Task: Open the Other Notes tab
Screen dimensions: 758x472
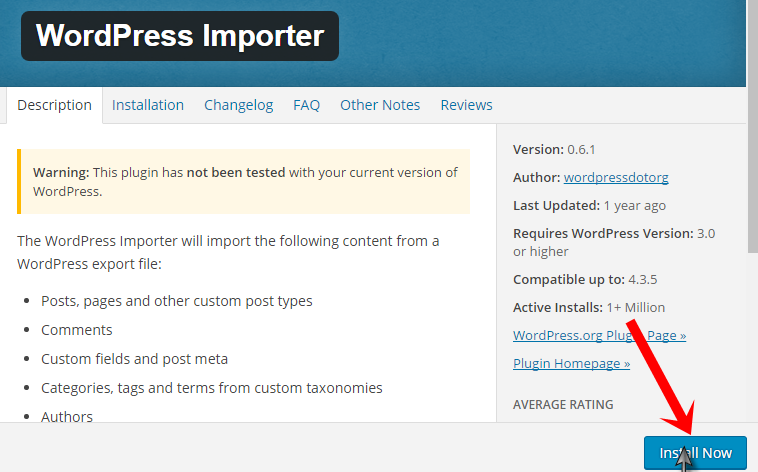Action: click(380, 105)
